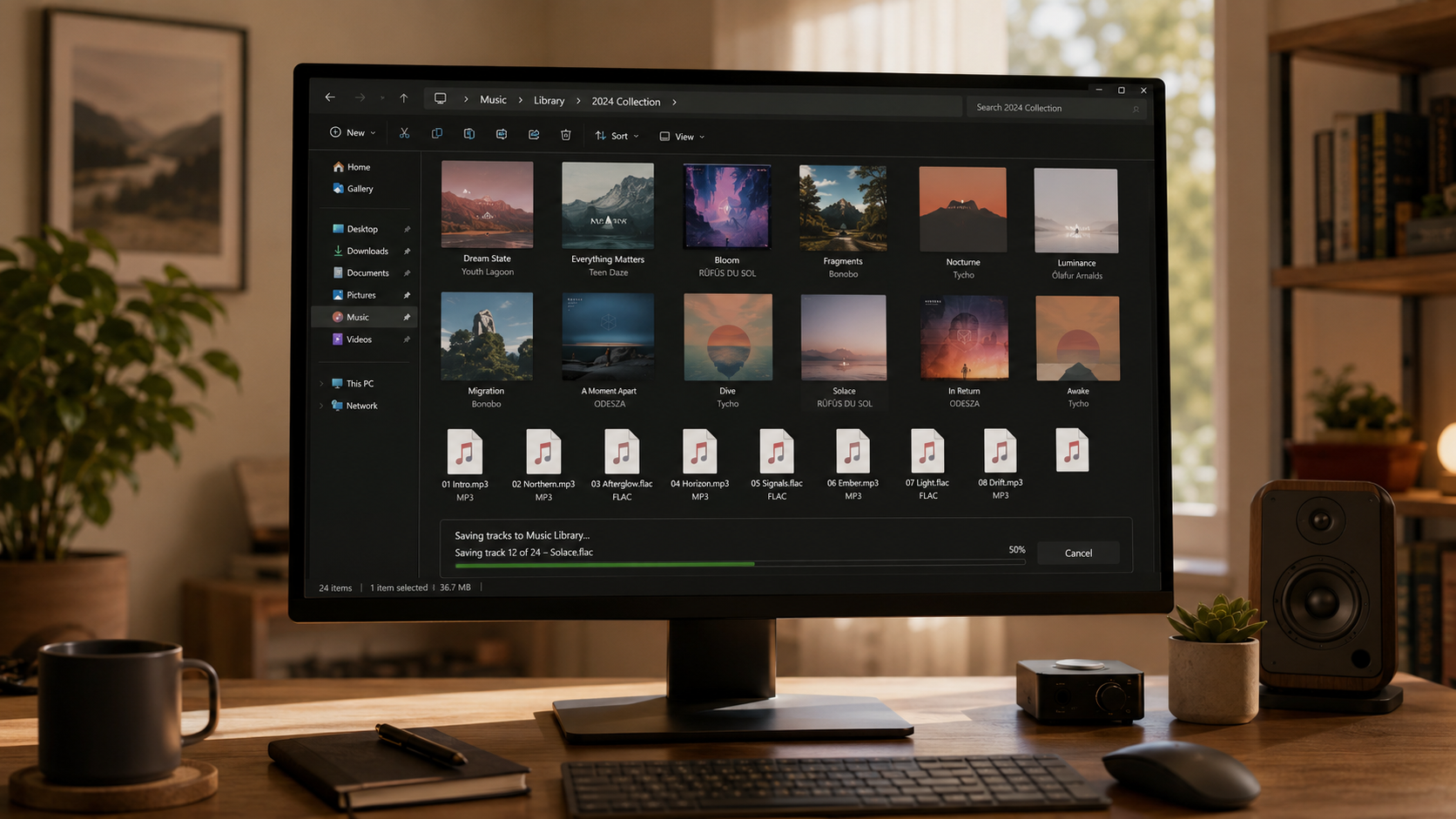
Task: Click the 2024 Collection breadcrumb
Action: [626, 102]
